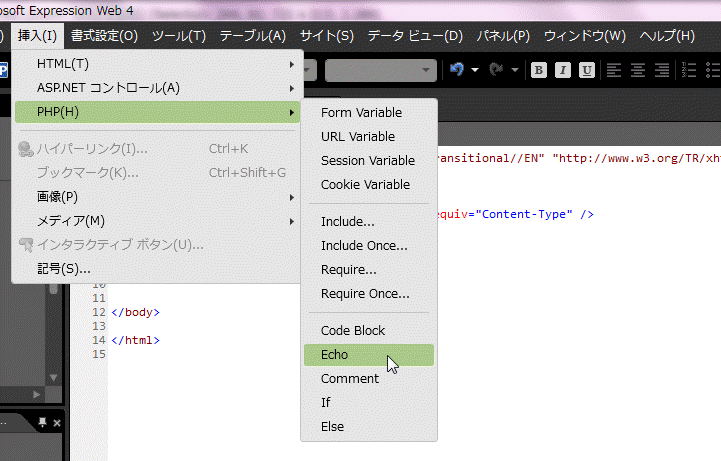
Task: Toggle Italic formatting button
Action: point(563,70)
